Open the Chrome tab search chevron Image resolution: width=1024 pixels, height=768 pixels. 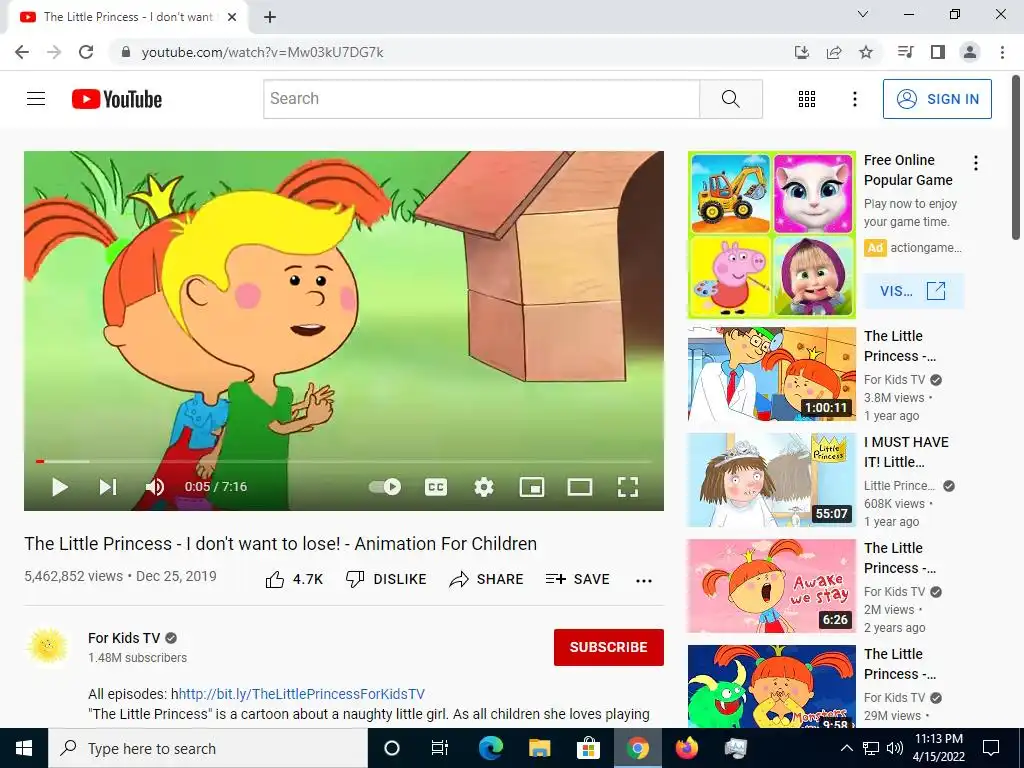pos(863,14)
